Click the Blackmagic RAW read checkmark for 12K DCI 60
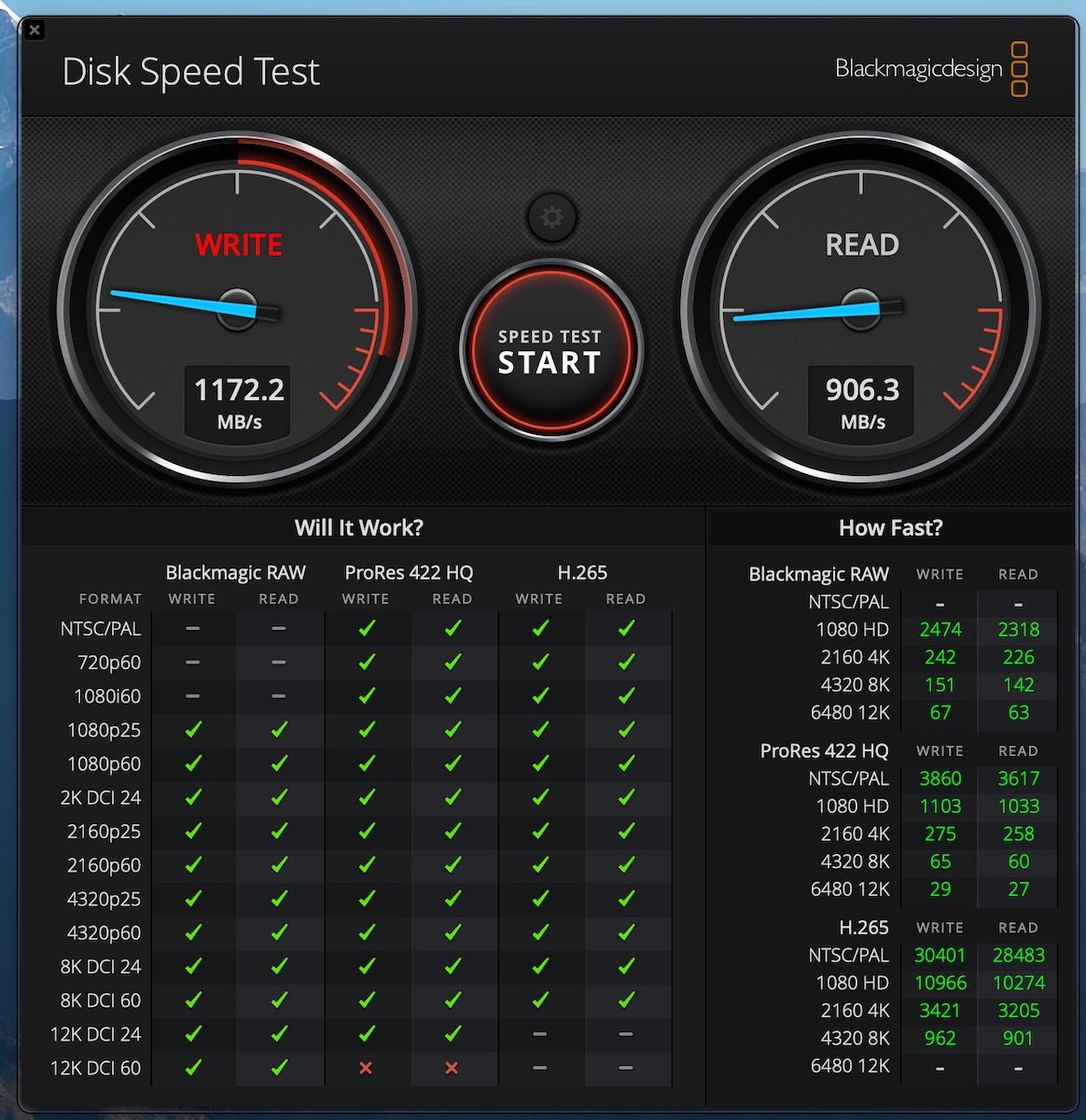This screenshot has width=1086, height=1120. coord(279,1068)
